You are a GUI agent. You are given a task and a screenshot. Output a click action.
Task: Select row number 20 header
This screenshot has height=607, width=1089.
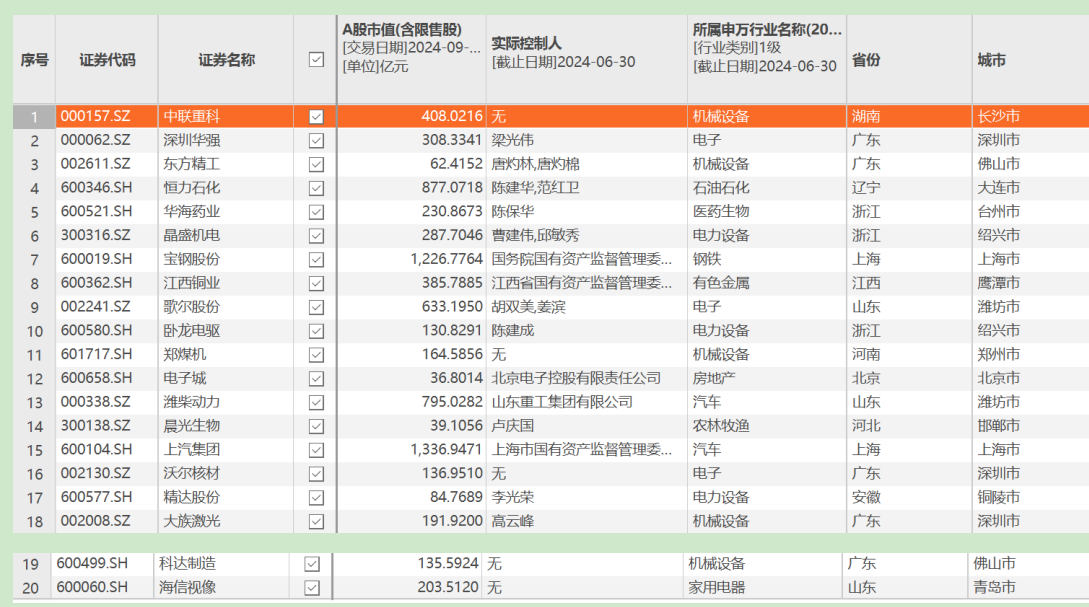(x=31, y=588)
